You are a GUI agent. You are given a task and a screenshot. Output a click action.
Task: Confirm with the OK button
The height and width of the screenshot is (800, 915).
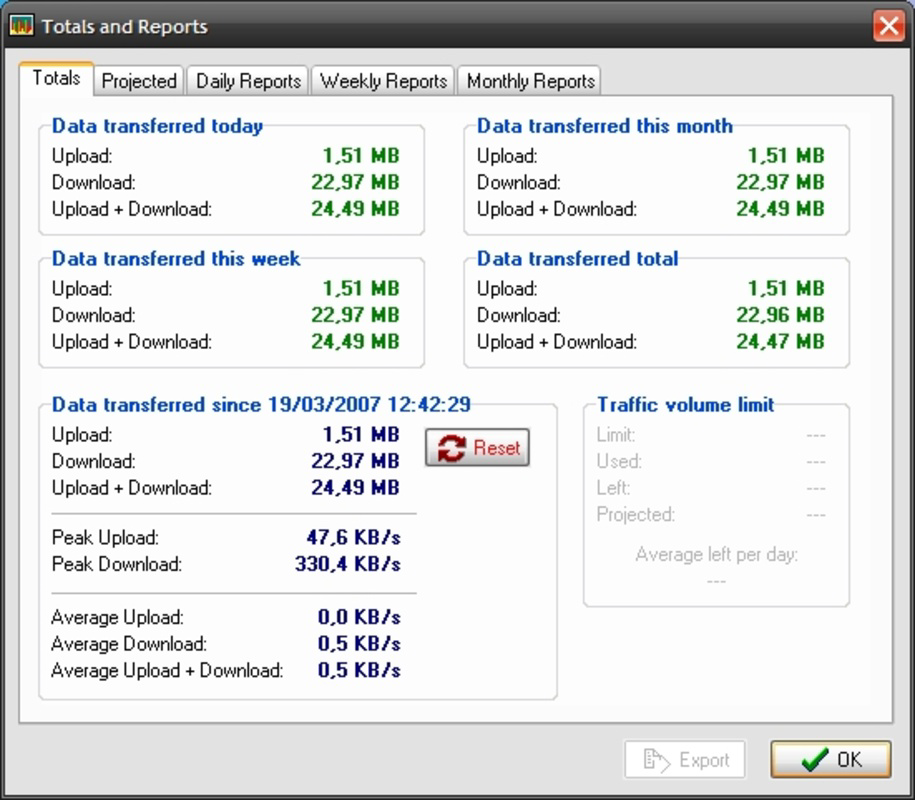point(831,760)
